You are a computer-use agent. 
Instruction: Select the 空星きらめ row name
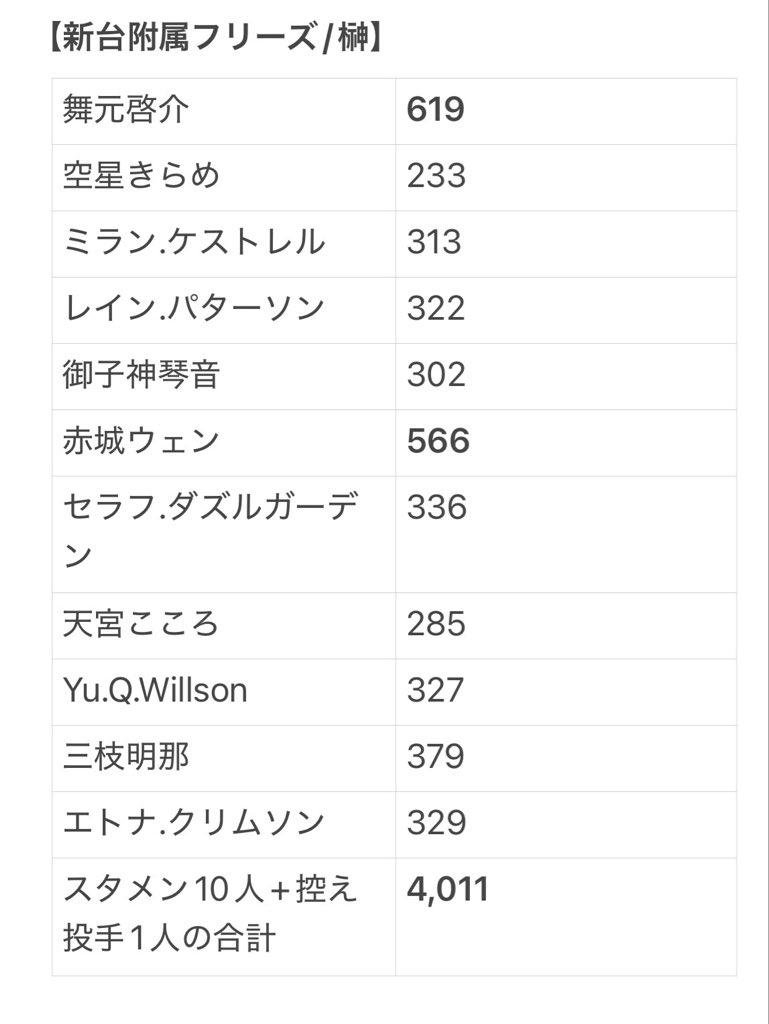[141, 176]
